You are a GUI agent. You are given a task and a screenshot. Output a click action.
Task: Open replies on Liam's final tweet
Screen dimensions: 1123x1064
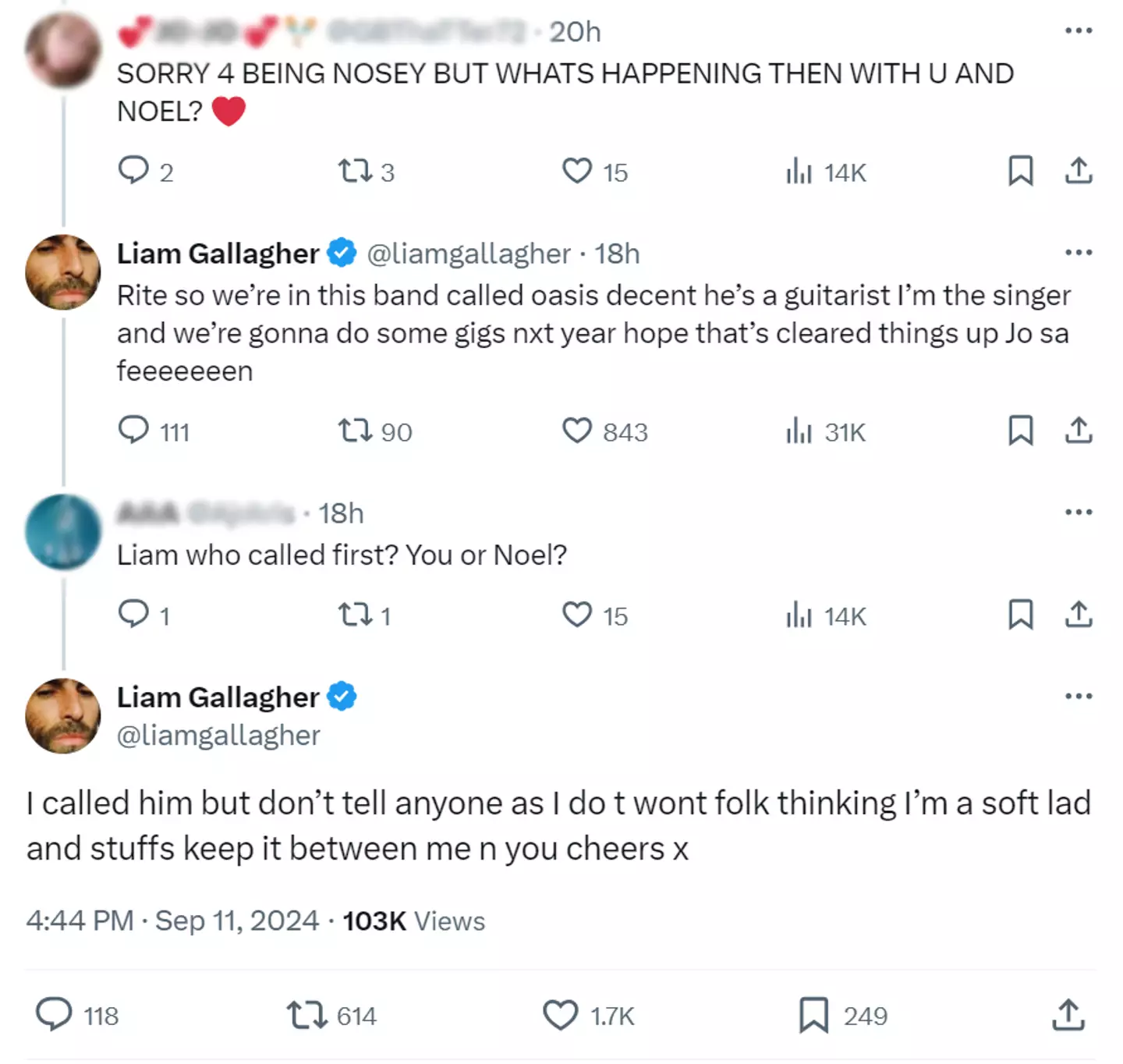[x=55, y=1016]
